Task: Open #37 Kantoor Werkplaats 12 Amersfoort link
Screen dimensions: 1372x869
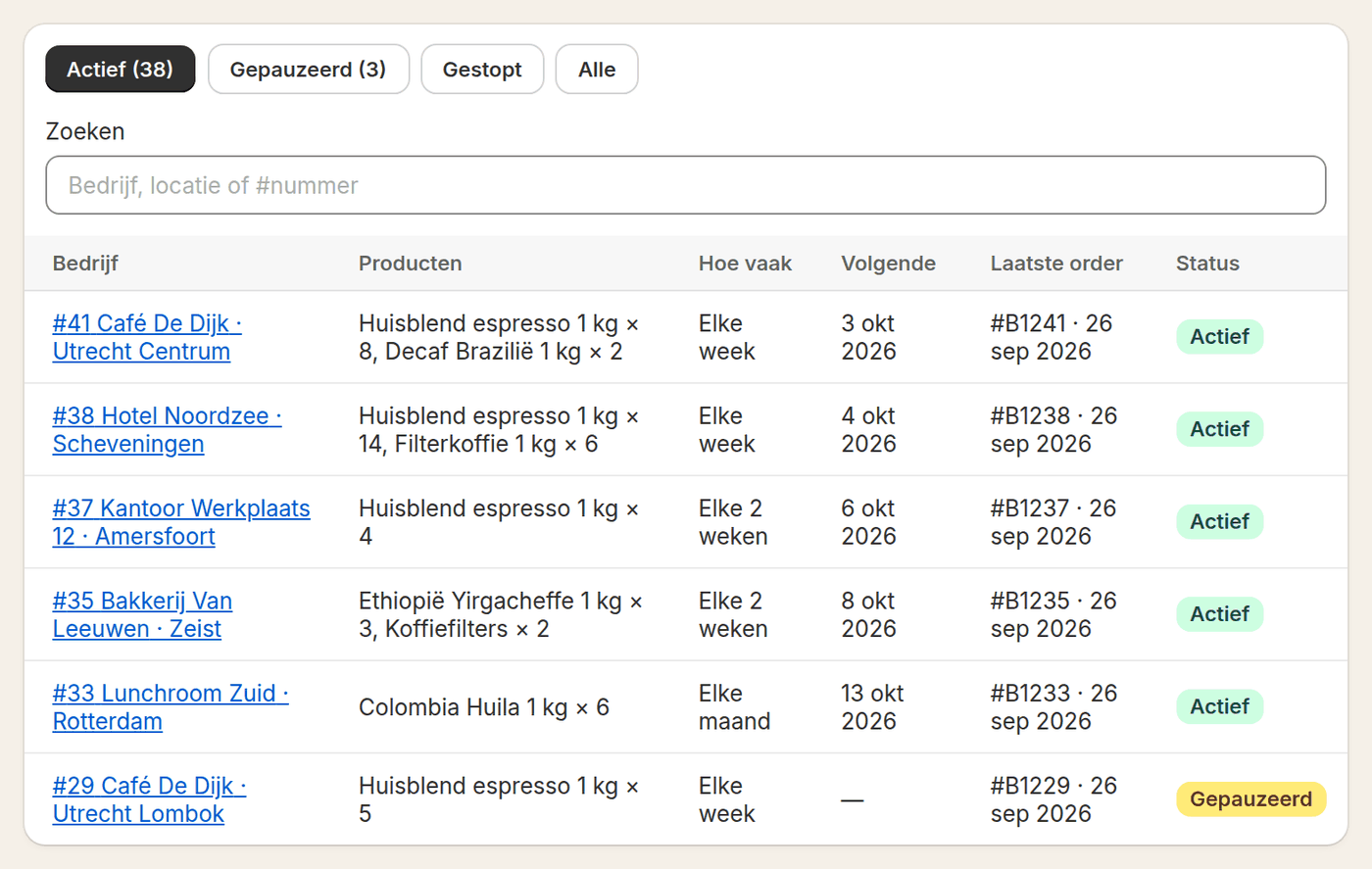Action: pyautogui.click(x=181, y=522)
